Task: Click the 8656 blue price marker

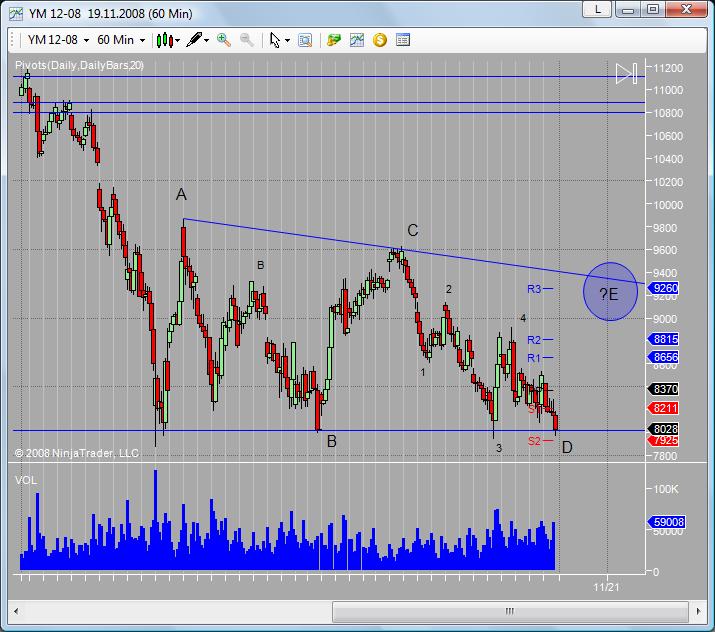Action: pyautogui.click(x=663, y=357)
